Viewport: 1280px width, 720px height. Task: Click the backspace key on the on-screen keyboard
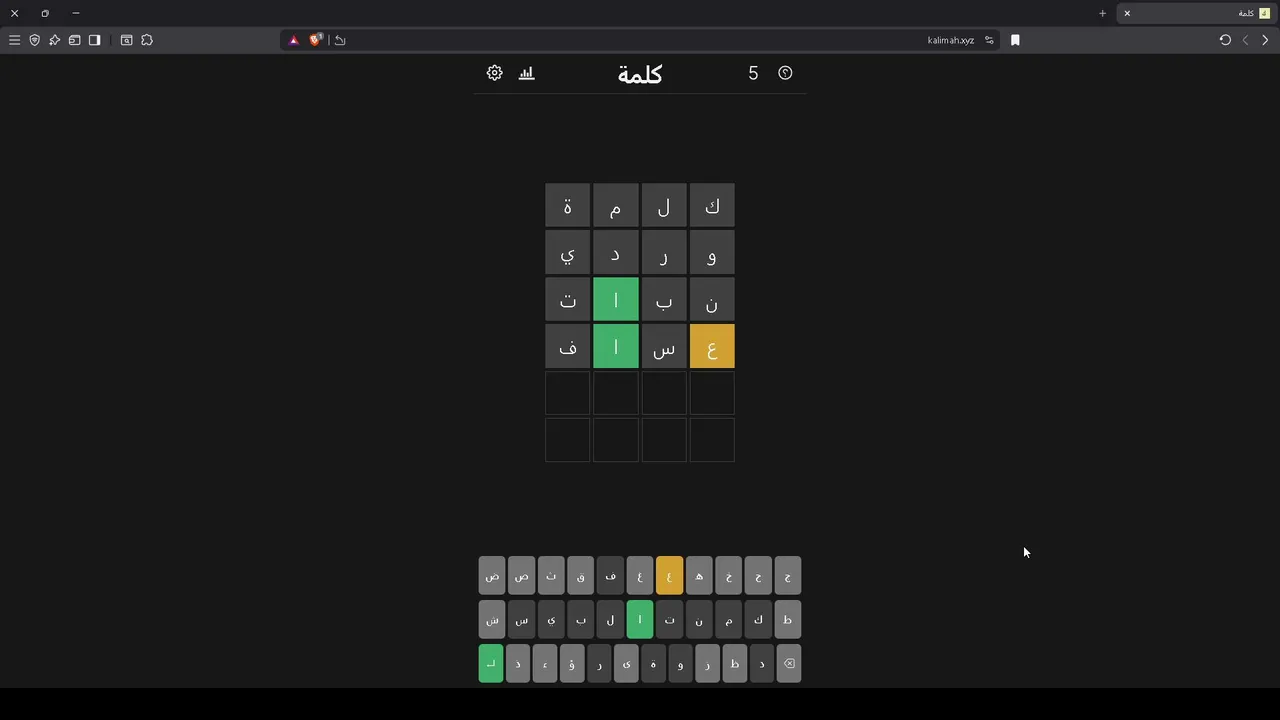[789, 663]
